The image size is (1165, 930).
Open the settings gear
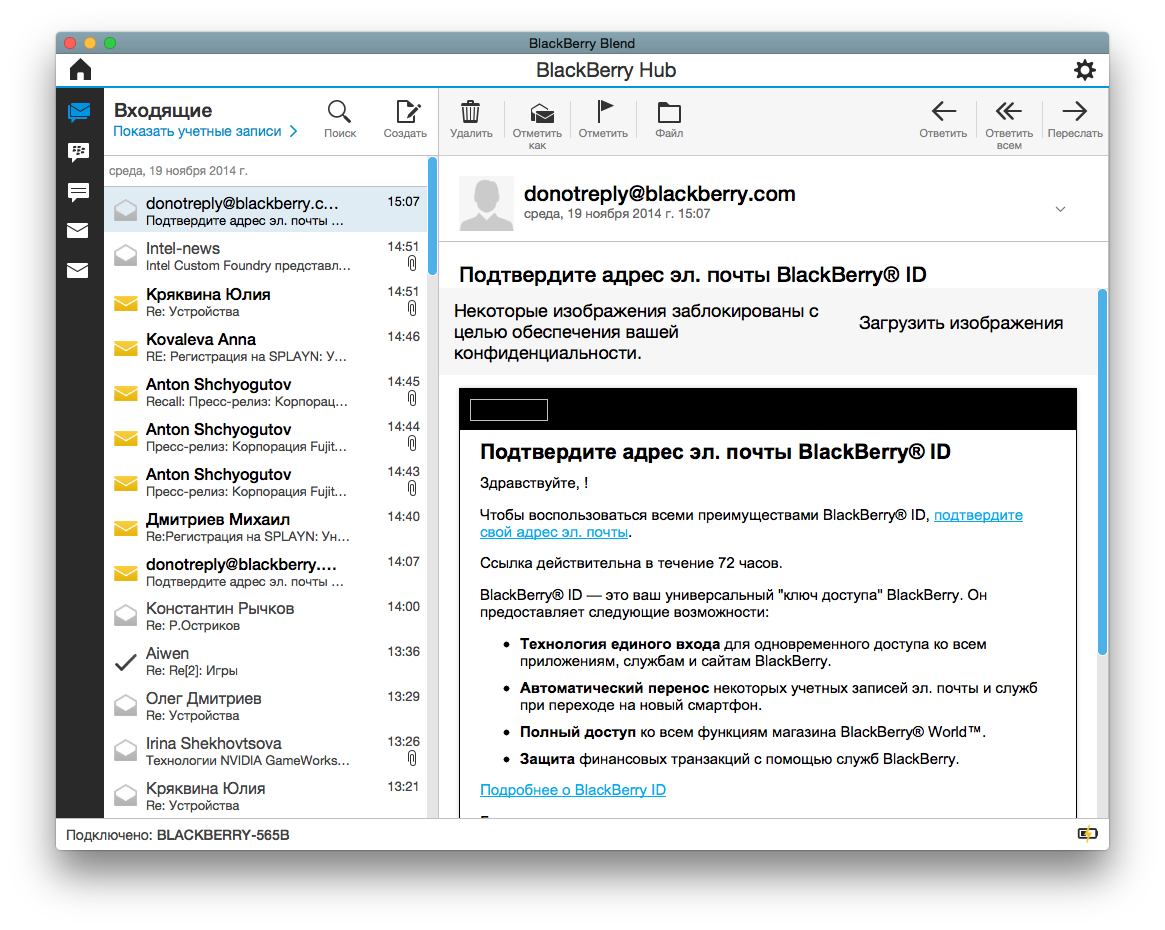click(1085, 70)
